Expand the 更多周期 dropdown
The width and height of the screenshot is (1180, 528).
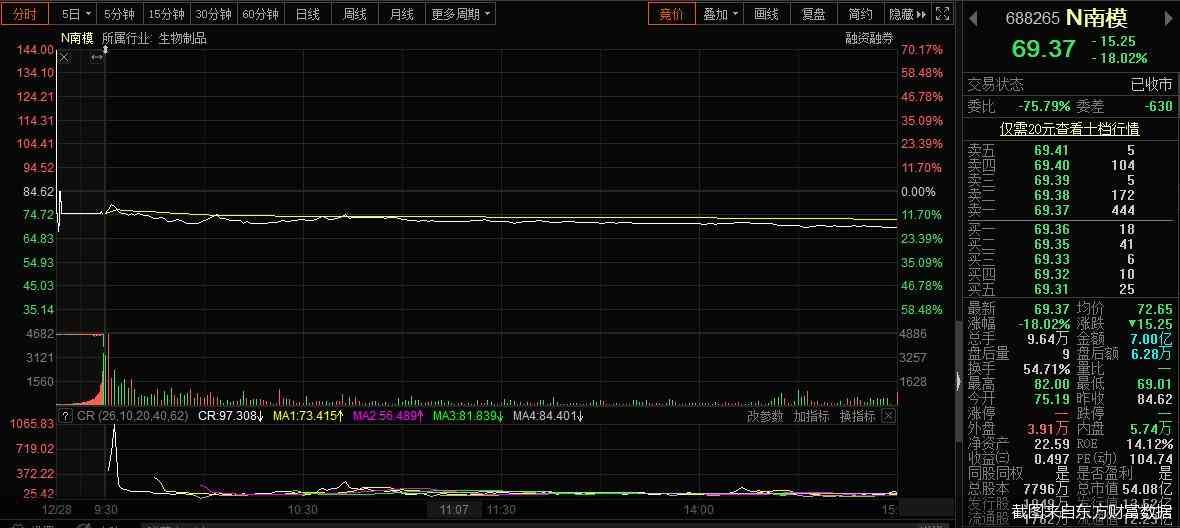pyautogui.click(x=461, y=14)
